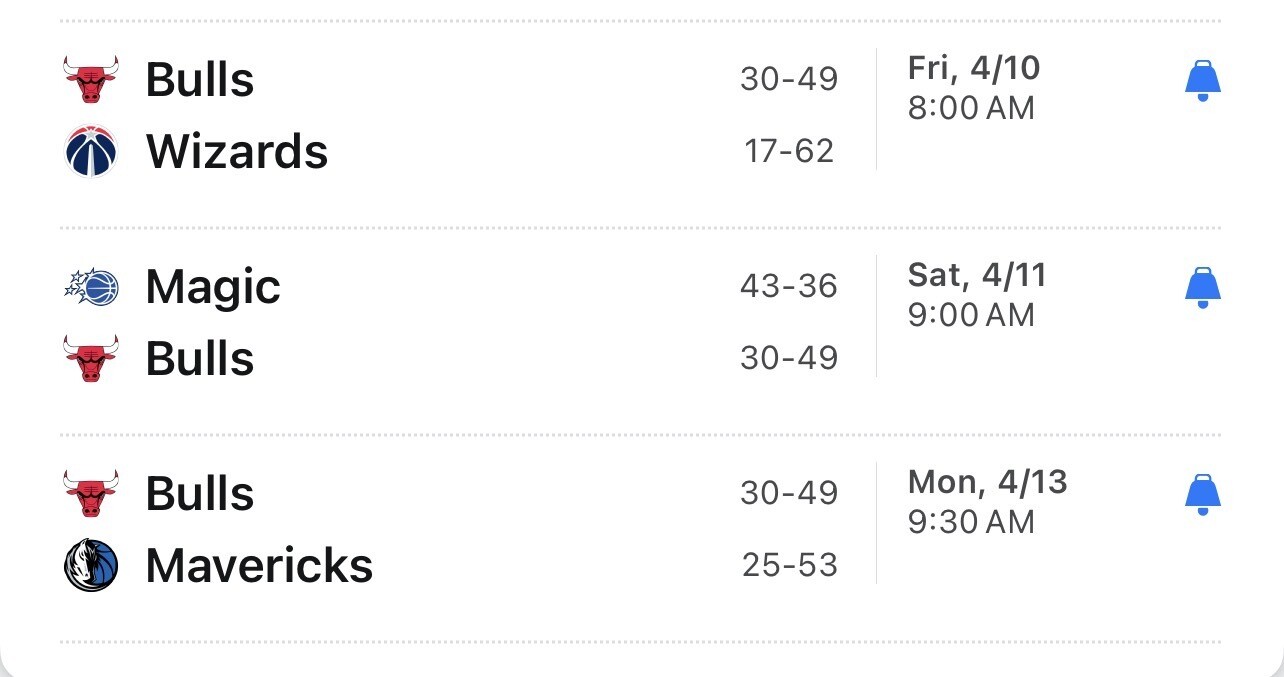Click the Bulls logo in the Saturday game
This screenshot has height=677, width=1284.
[x=91, y=358]
